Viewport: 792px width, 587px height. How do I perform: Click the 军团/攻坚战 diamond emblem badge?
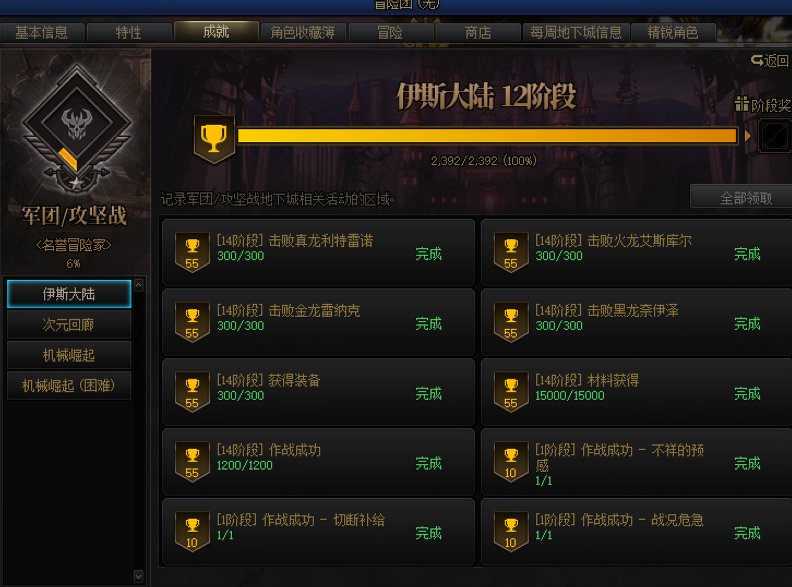76,128
